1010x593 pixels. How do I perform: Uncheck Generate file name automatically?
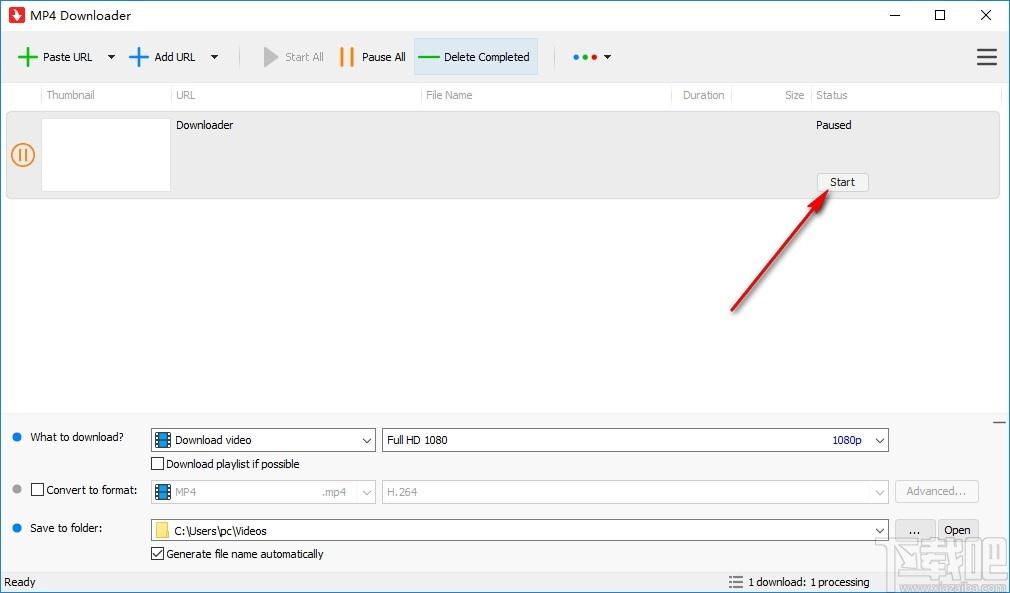tap(157, 554)
